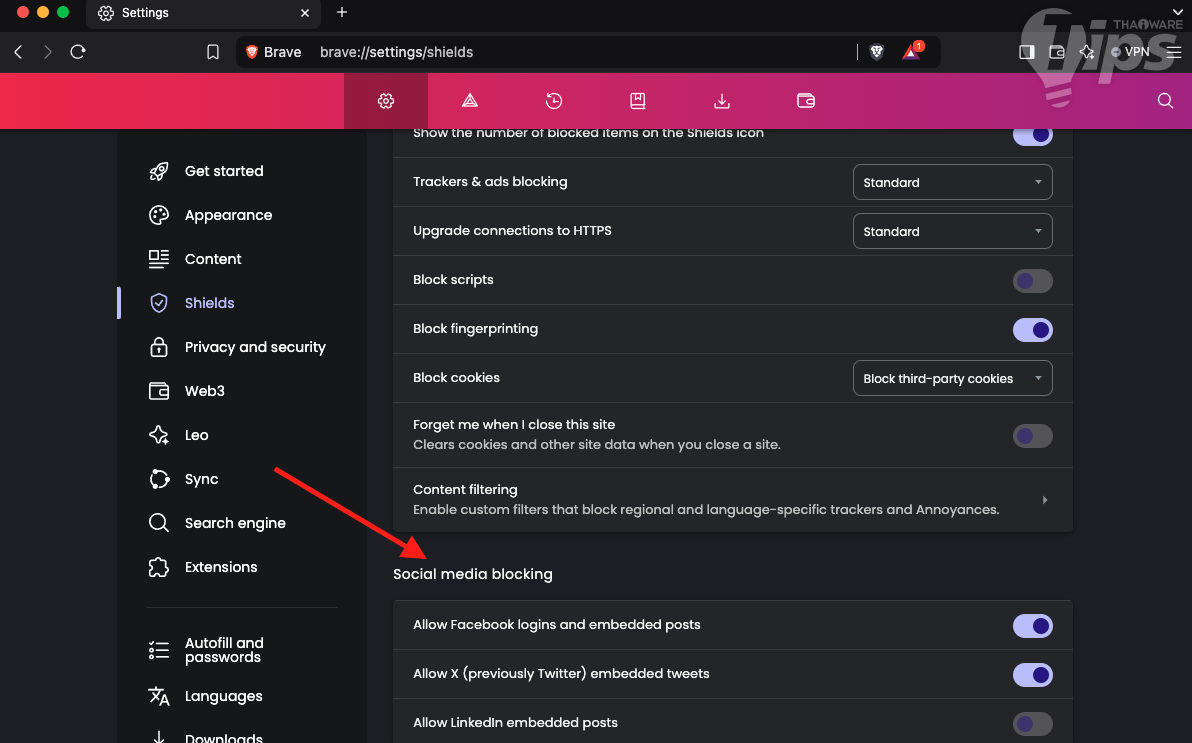Open Trackers & ads blocking dropdown
The image size is (1192, 743).
(953, 182)
